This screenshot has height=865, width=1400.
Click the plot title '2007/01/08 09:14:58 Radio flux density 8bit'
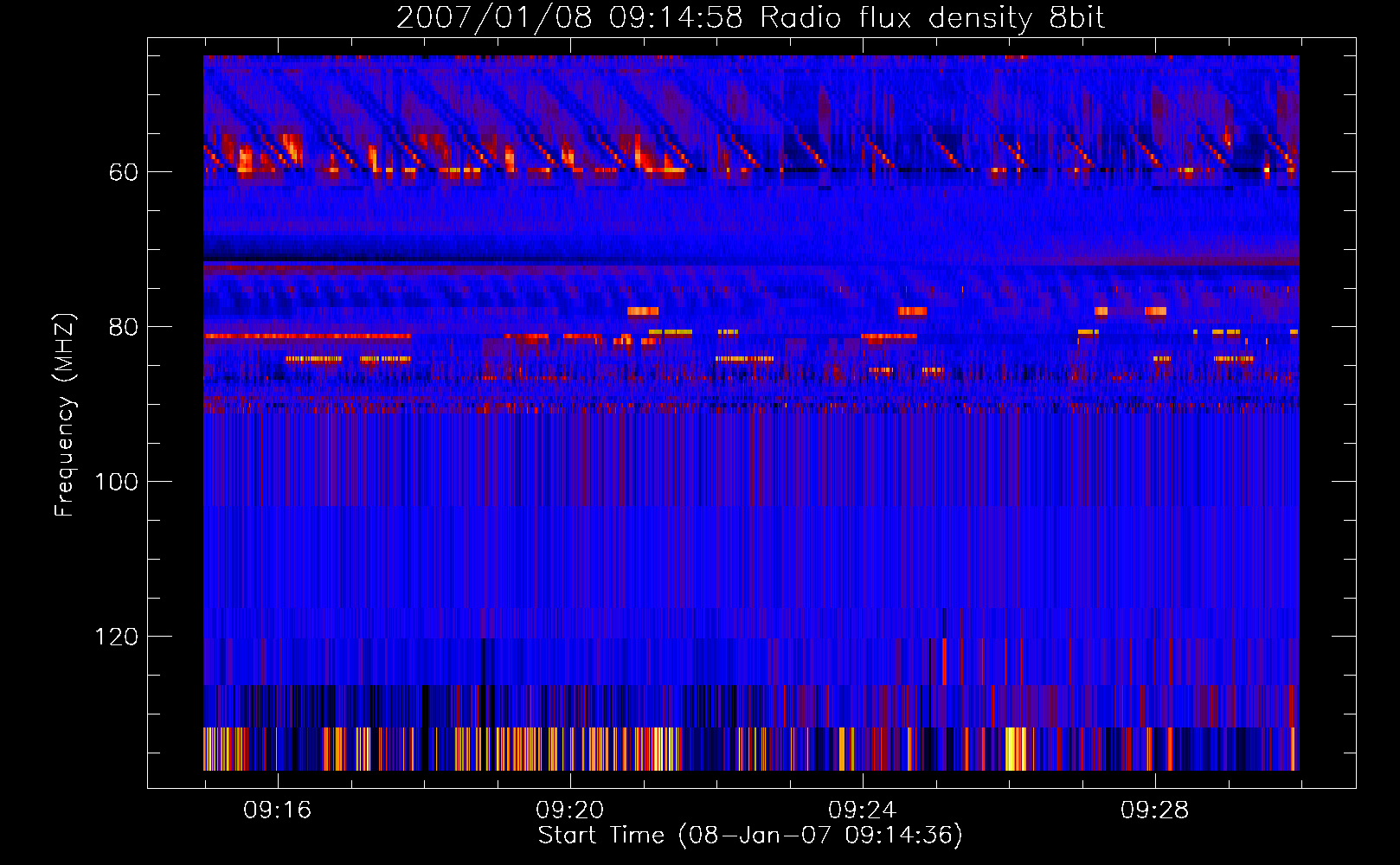[x=750, y=17]
